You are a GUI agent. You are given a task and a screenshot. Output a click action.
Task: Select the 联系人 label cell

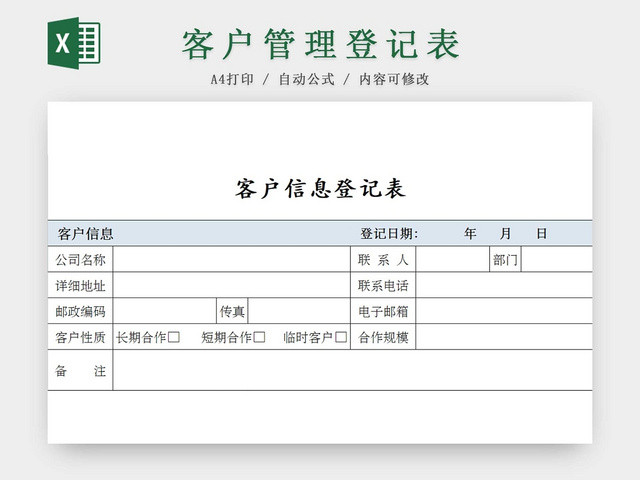click(383, 259)
